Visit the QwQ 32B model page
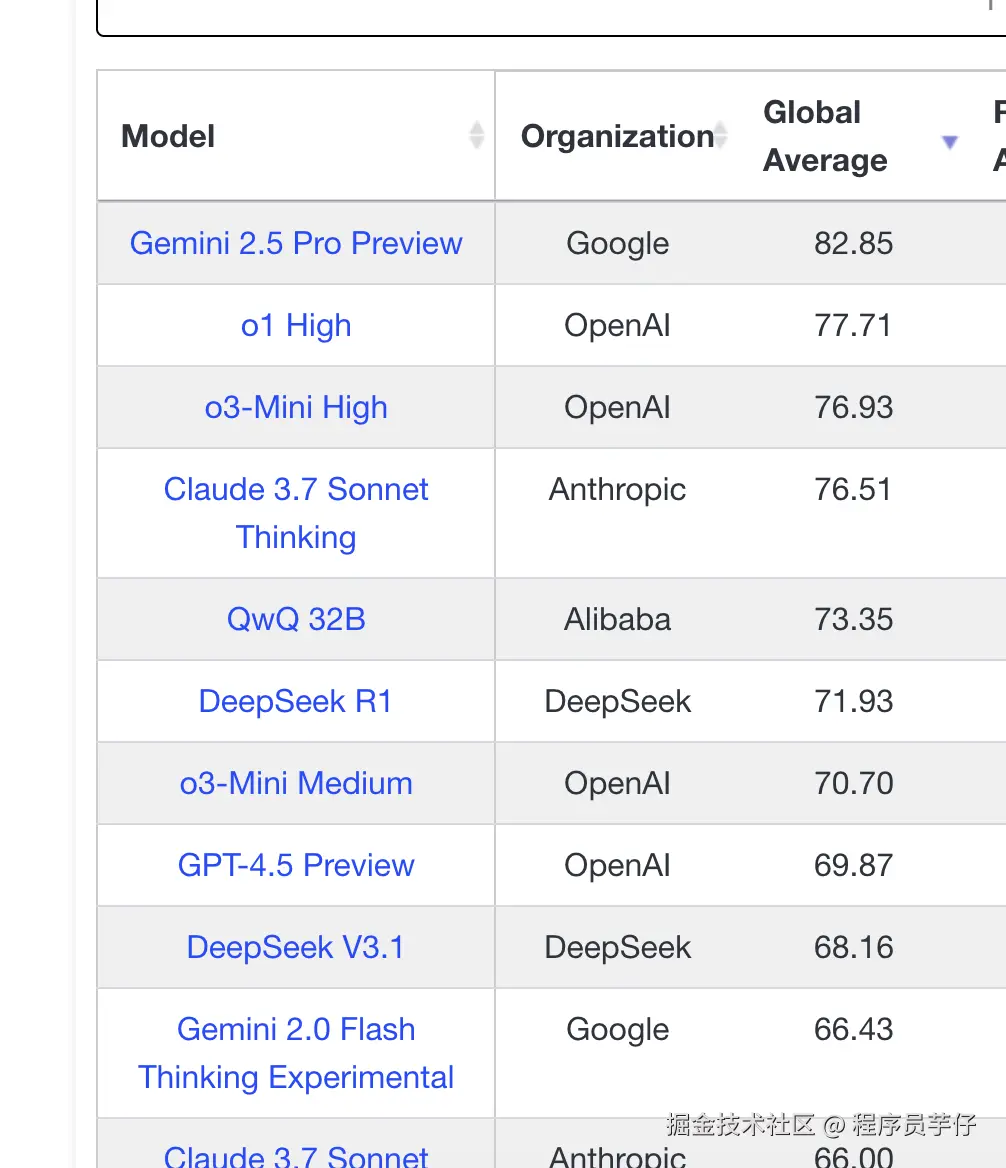The image size is (1006, 1168). [x=296, y=619]
